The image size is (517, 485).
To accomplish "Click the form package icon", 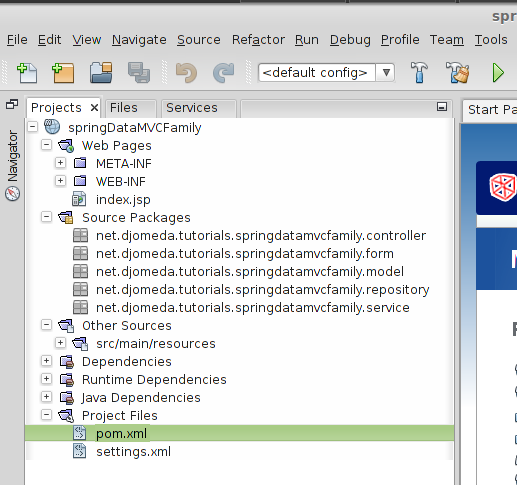I will pyautogui.click(x=80, y=253).
